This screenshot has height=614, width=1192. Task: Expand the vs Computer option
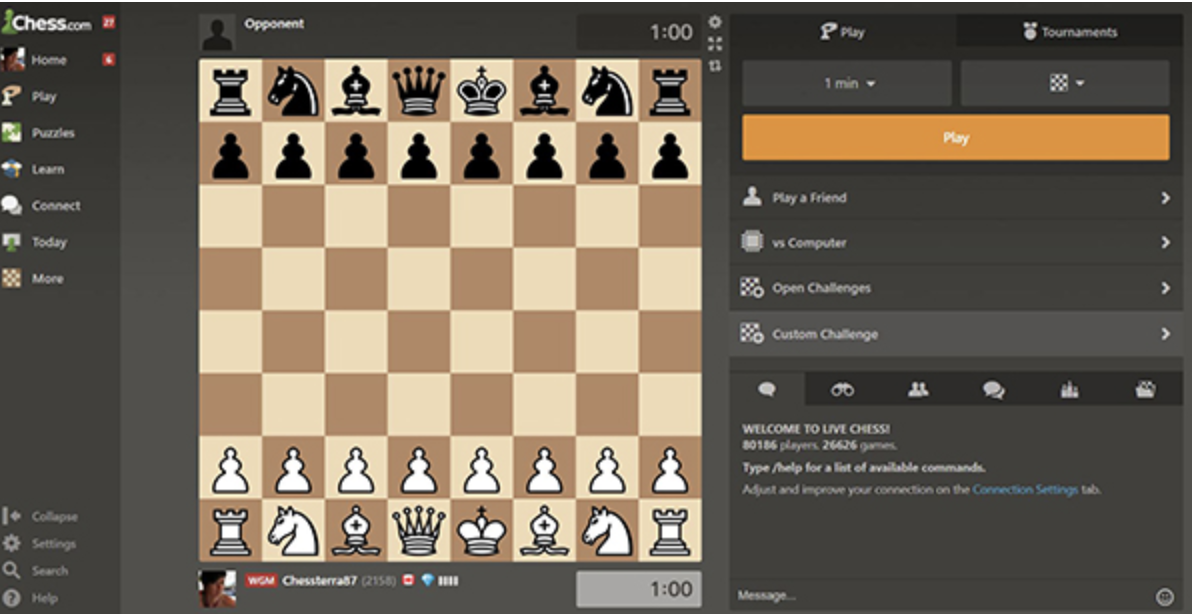[955, 243]
